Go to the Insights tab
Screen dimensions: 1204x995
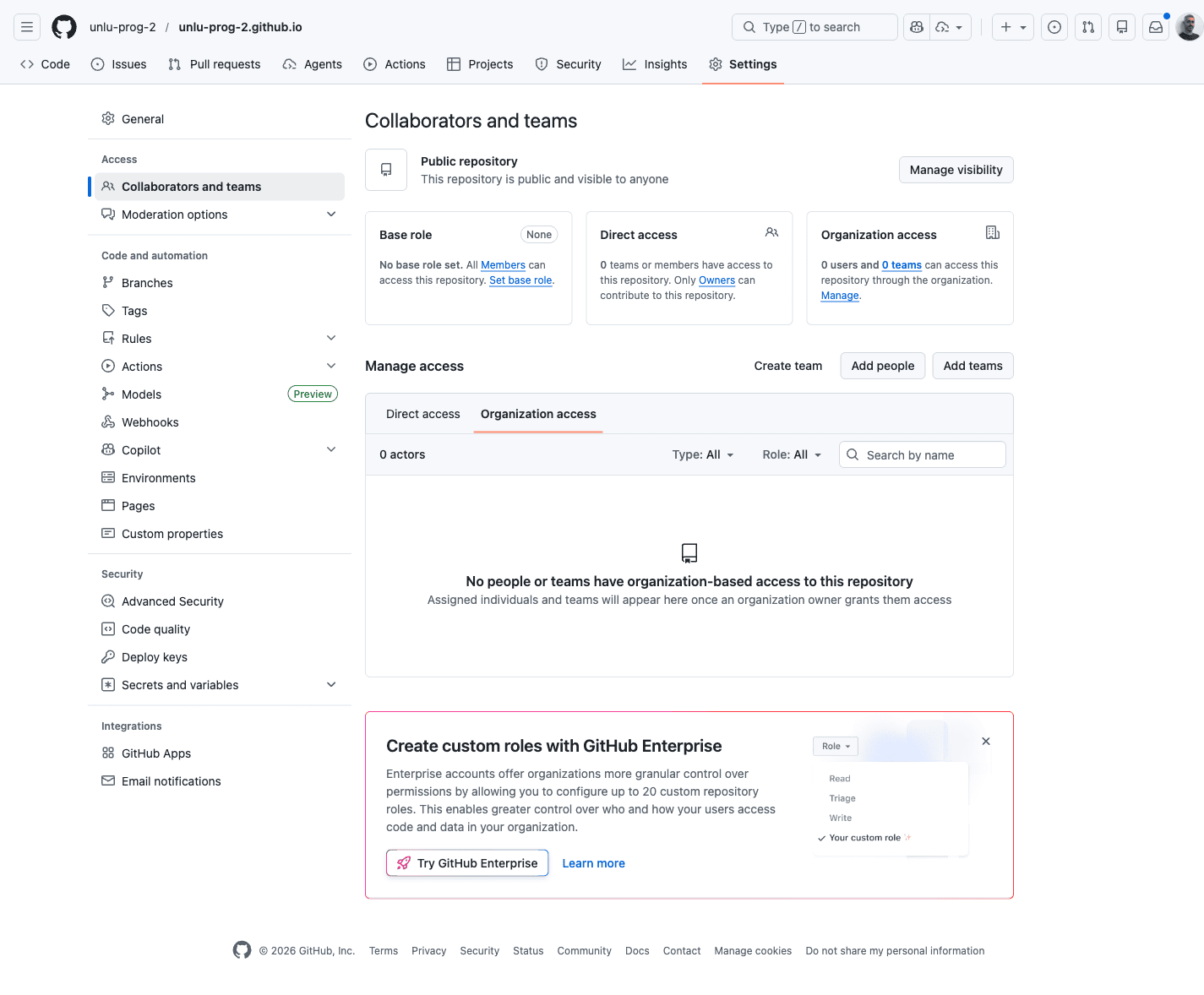point(655,64)
